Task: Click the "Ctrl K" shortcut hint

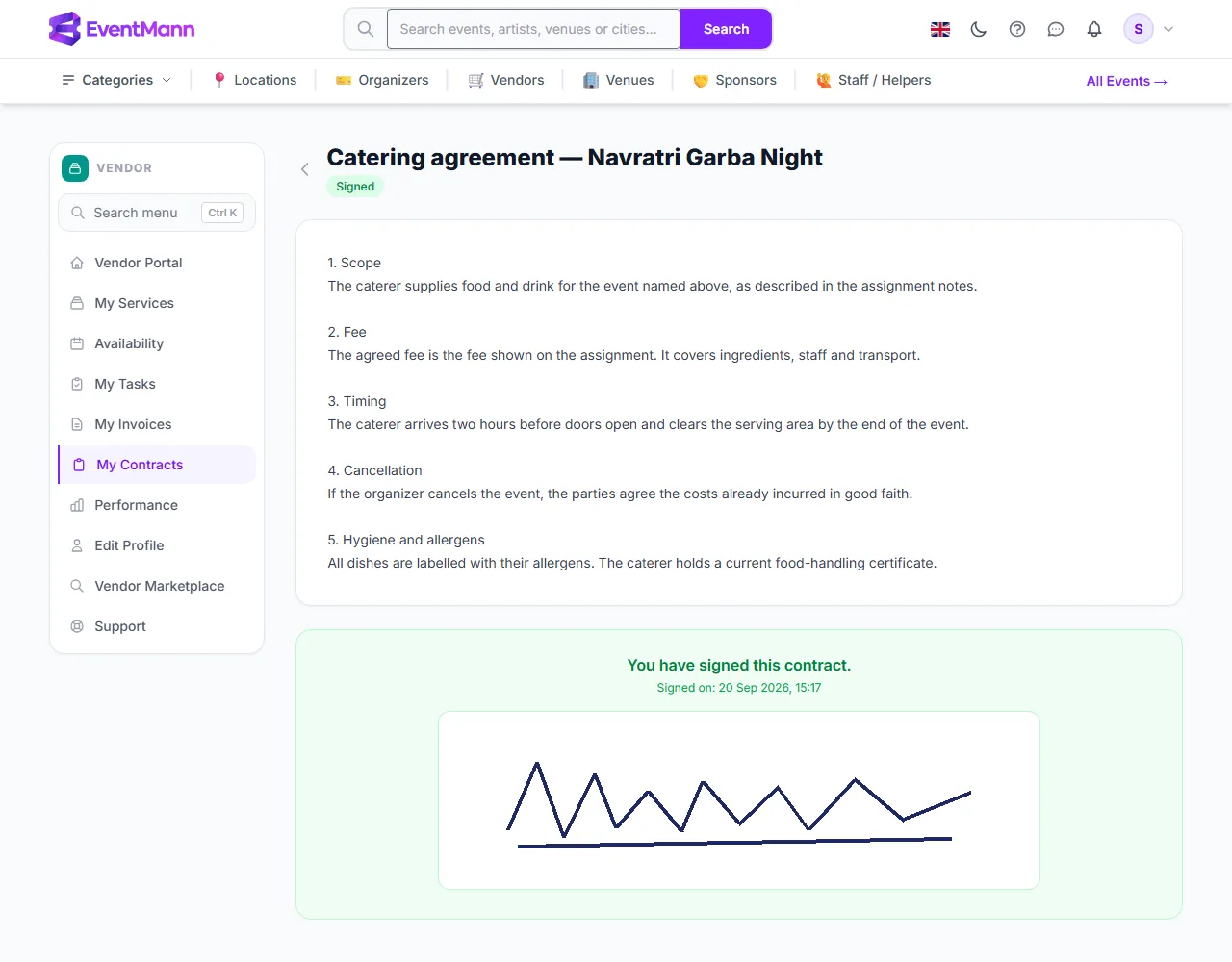Action: [222, 213]
